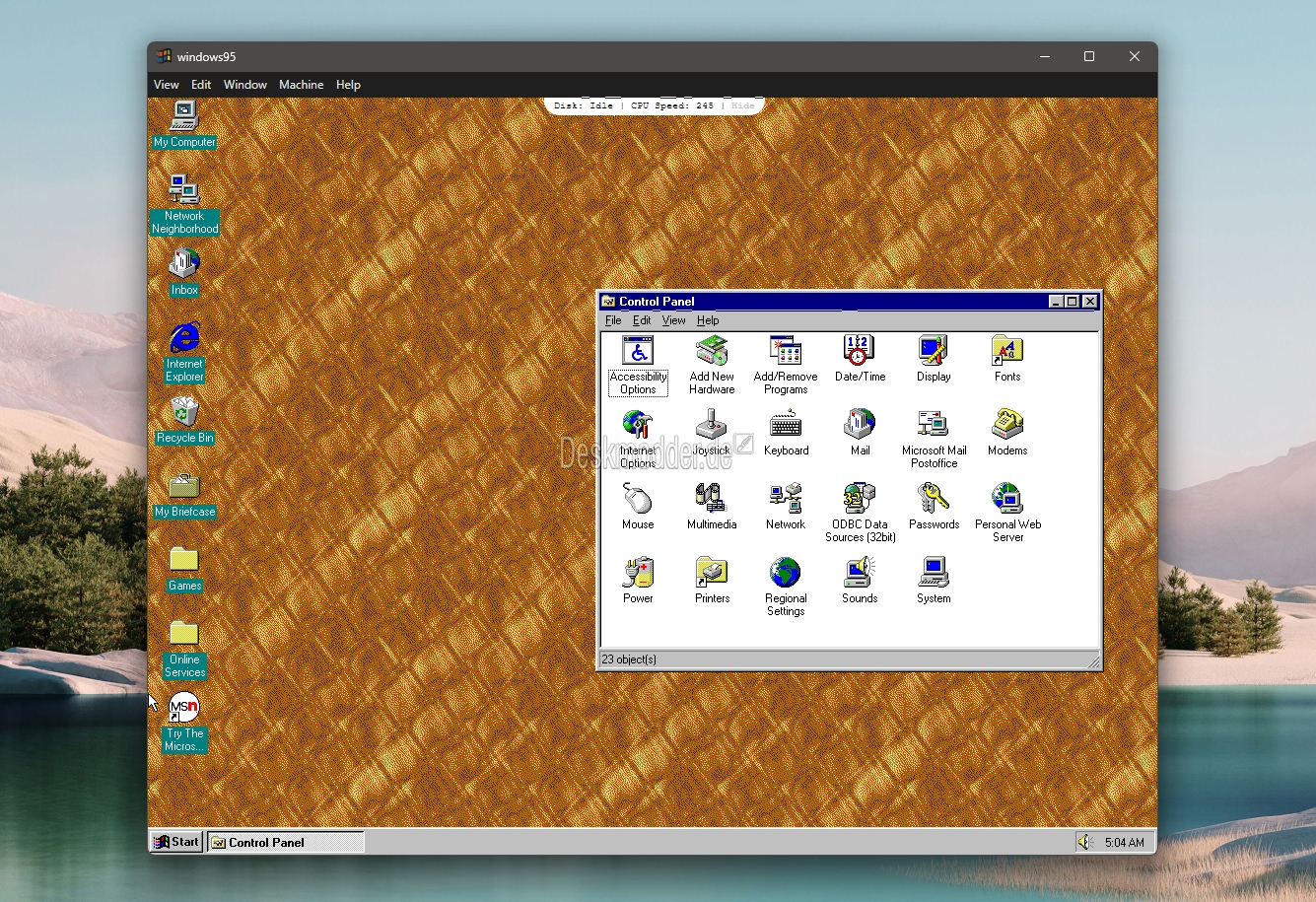Click the System computer icon

click(x=934, y=573)
